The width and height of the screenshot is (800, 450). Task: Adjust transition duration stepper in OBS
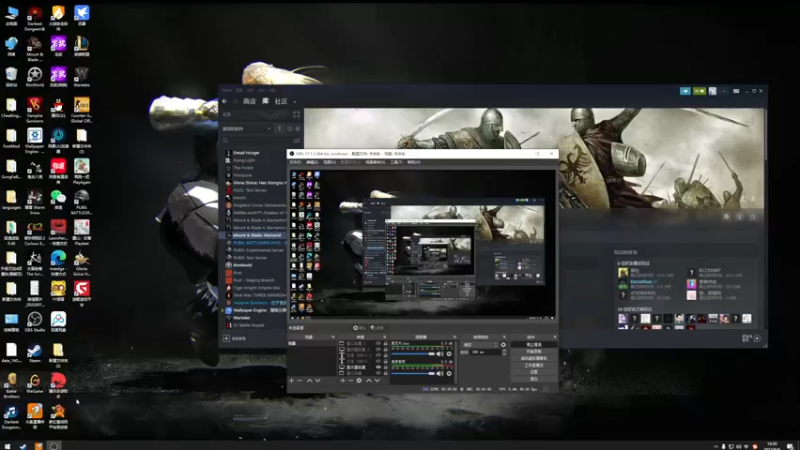click(504, 352)
